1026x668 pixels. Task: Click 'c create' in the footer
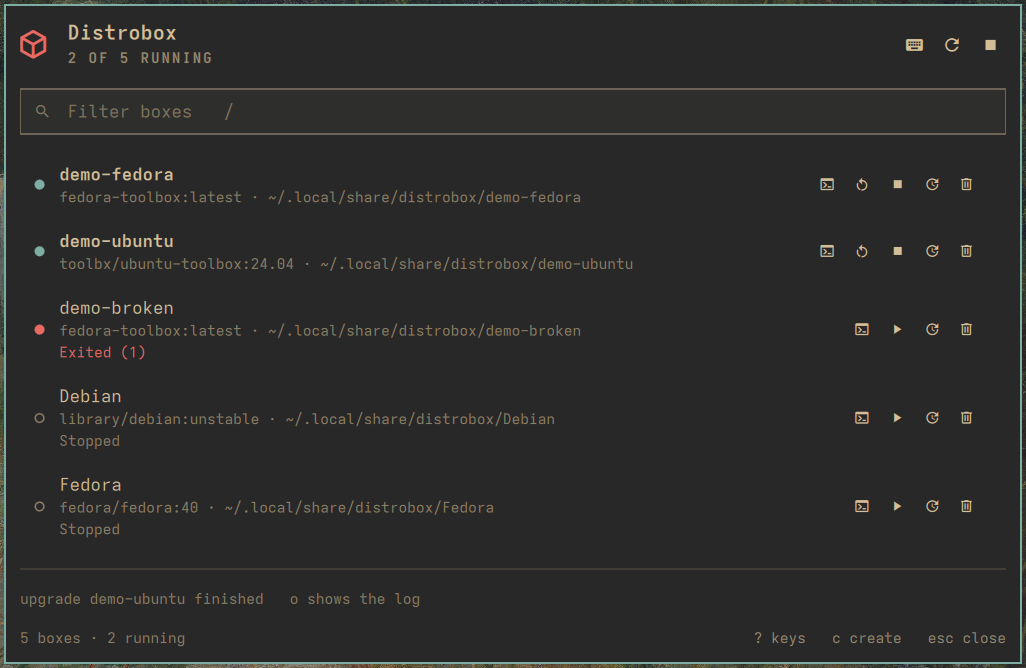(866, 638)
